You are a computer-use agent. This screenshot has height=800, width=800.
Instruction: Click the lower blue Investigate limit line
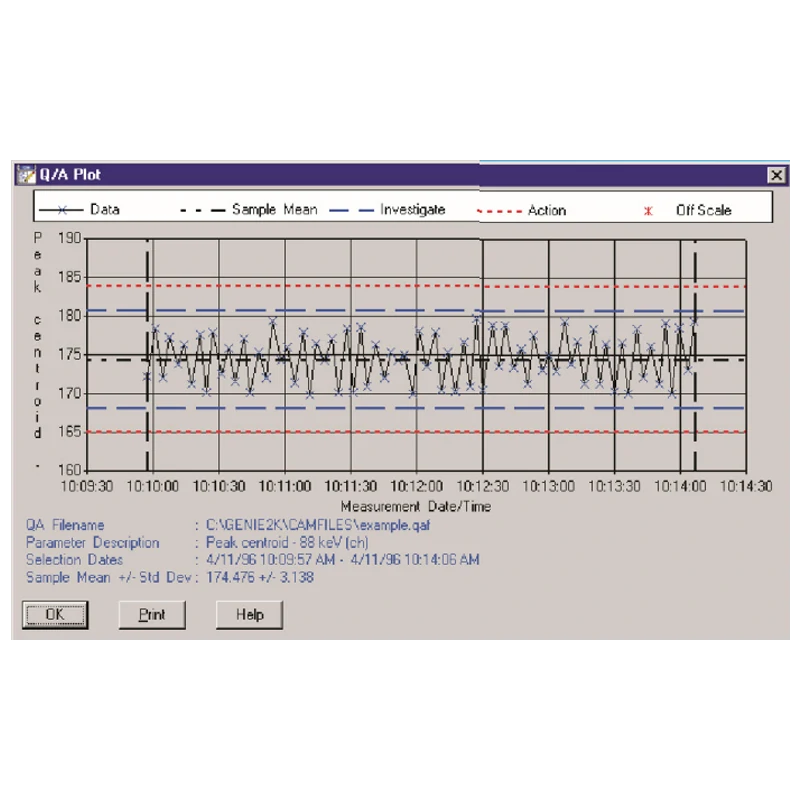pos(416,408)
